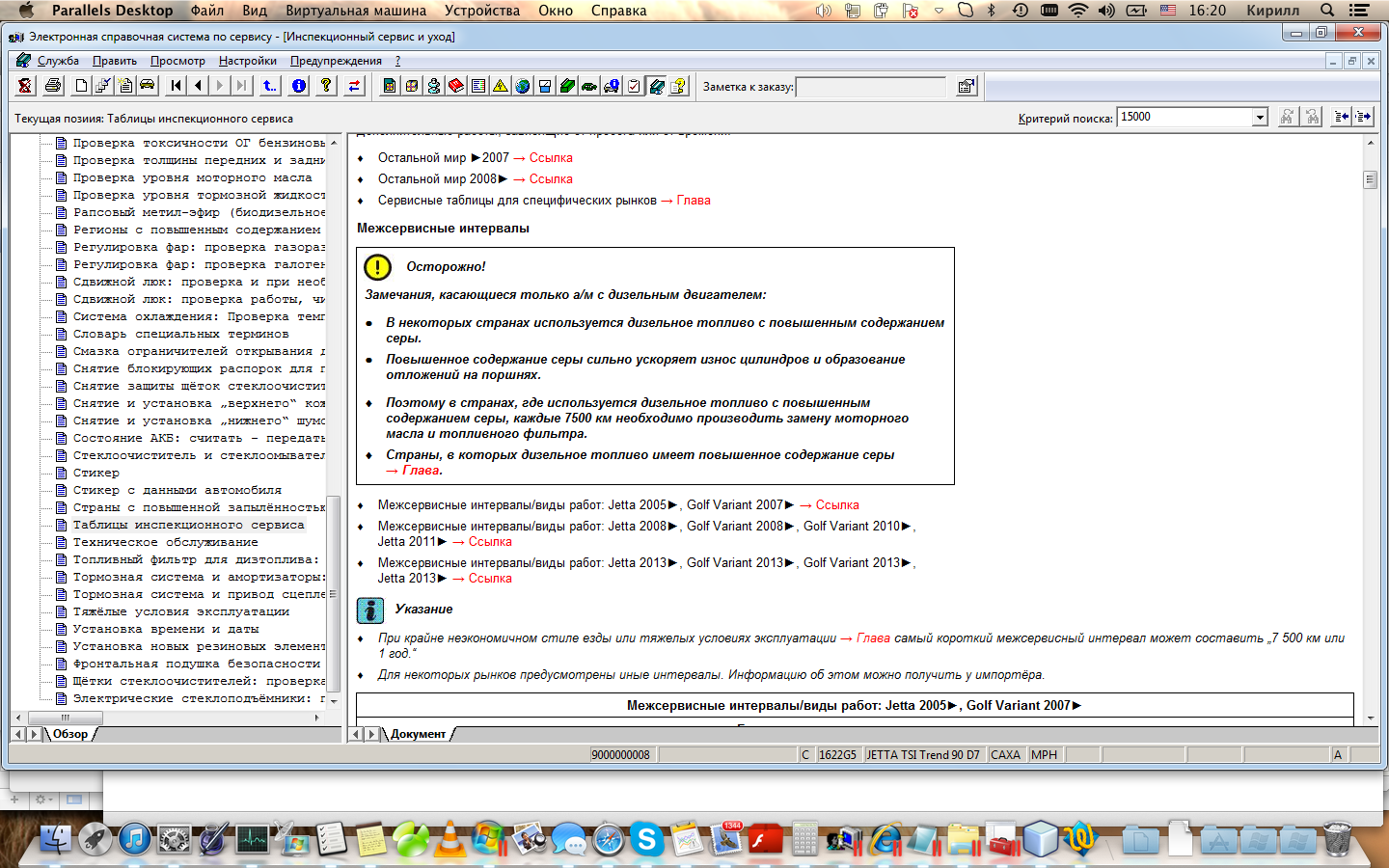Click the blue info circle icon
The width and height of the screenshot is (1389, 868).
tap(299, 86)
